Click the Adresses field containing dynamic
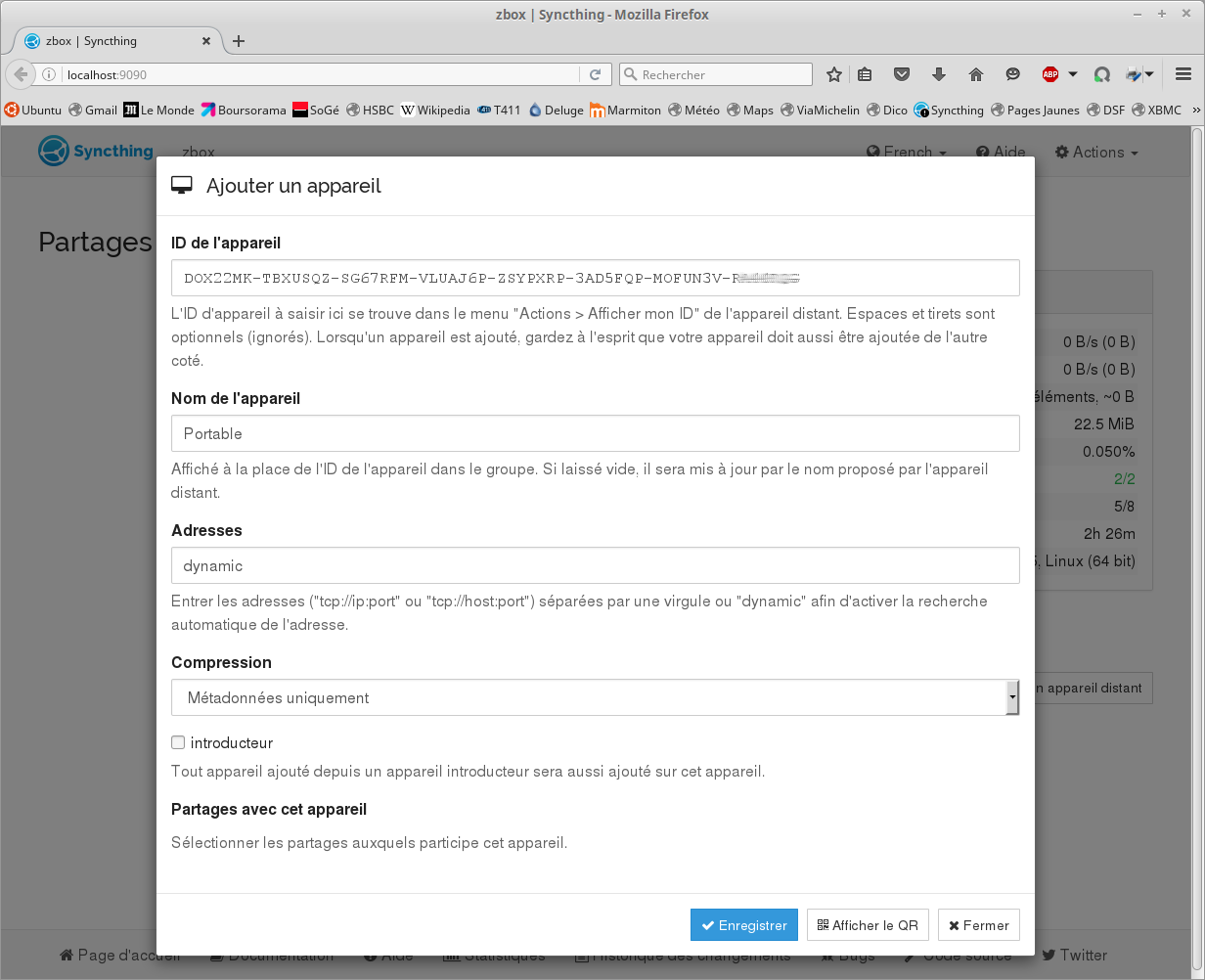1205x980 pixels. 595,565
